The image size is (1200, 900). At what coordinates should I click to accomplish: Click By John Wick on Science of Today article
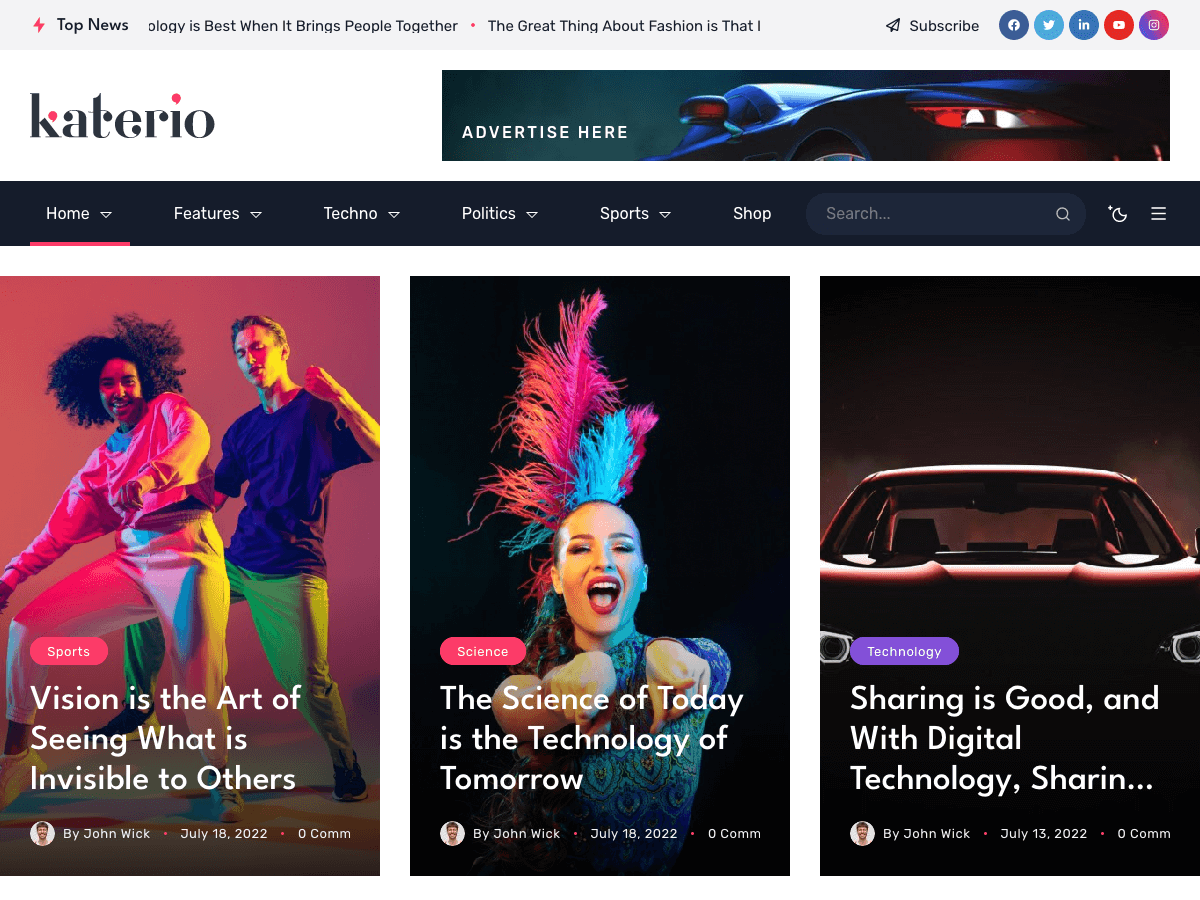tap(517, 833)
